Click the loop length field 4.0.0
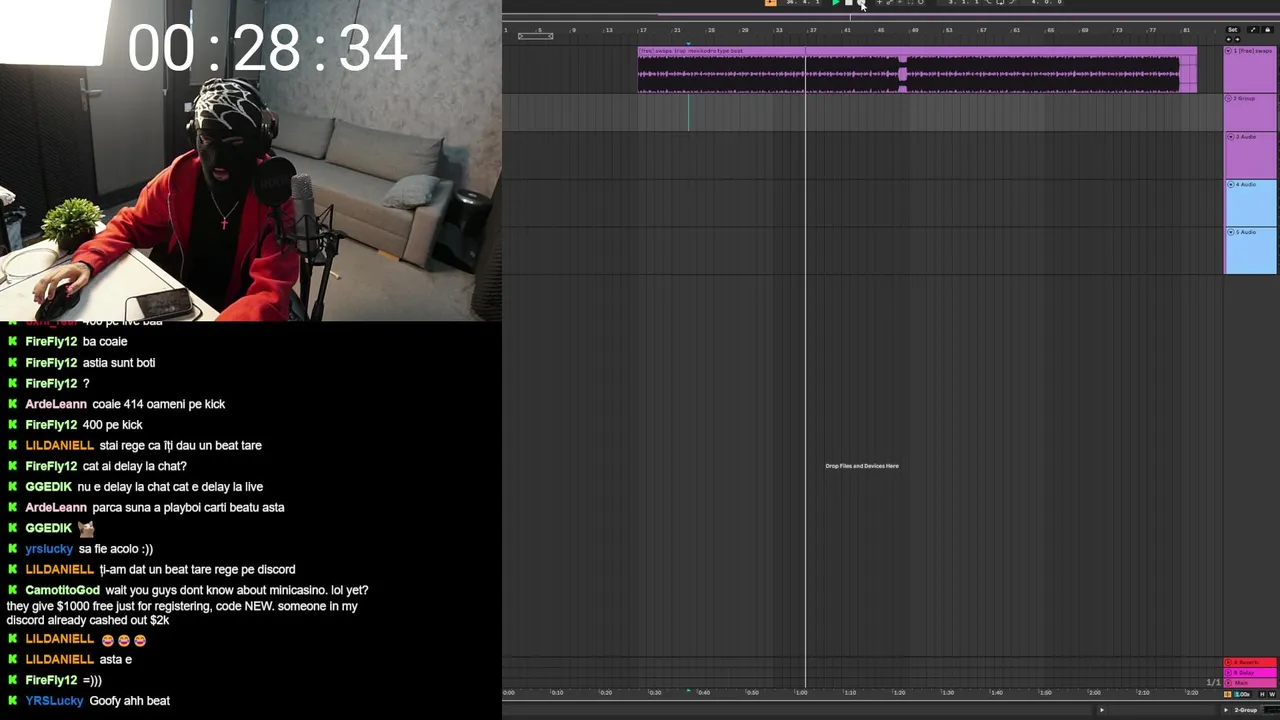 [x=1047, y=3]
